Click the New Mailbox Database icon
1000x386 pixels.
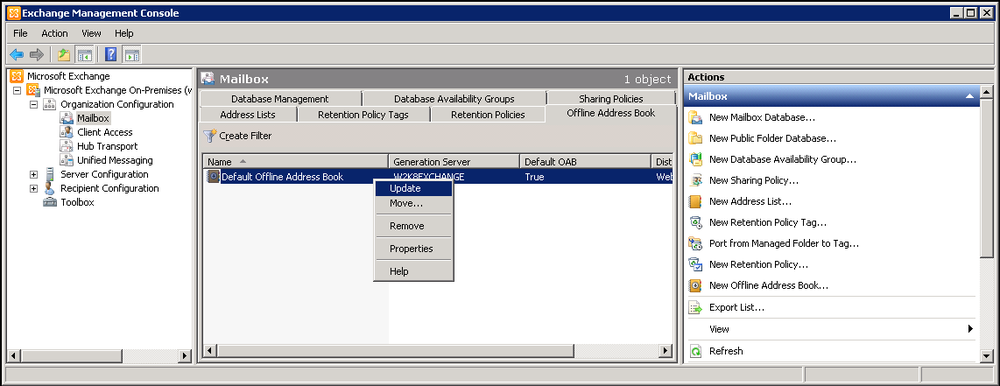[x=696, y=117]
